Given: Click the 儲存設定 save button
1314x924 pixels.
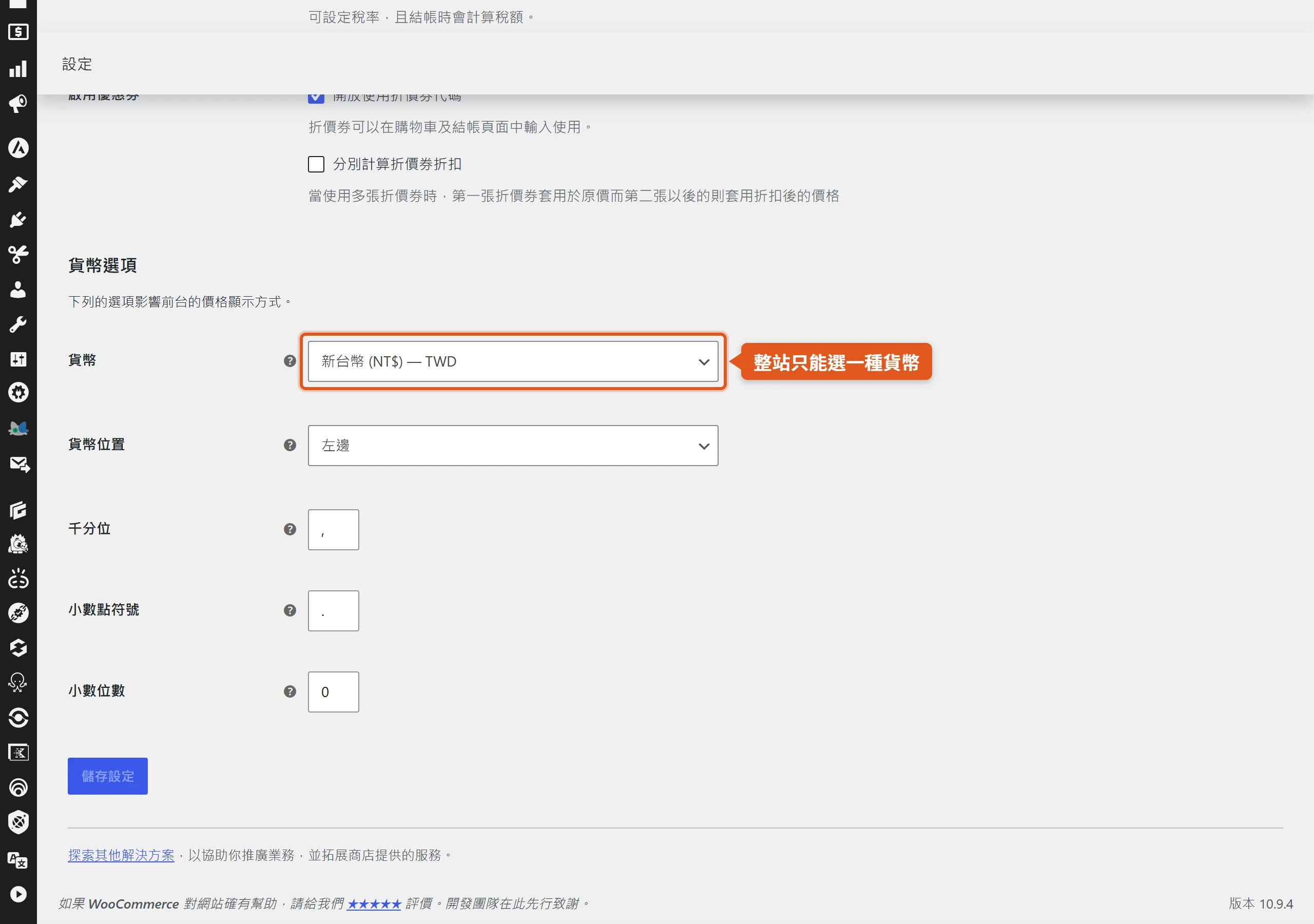Looking at the screenshot, I should (108, 777).
